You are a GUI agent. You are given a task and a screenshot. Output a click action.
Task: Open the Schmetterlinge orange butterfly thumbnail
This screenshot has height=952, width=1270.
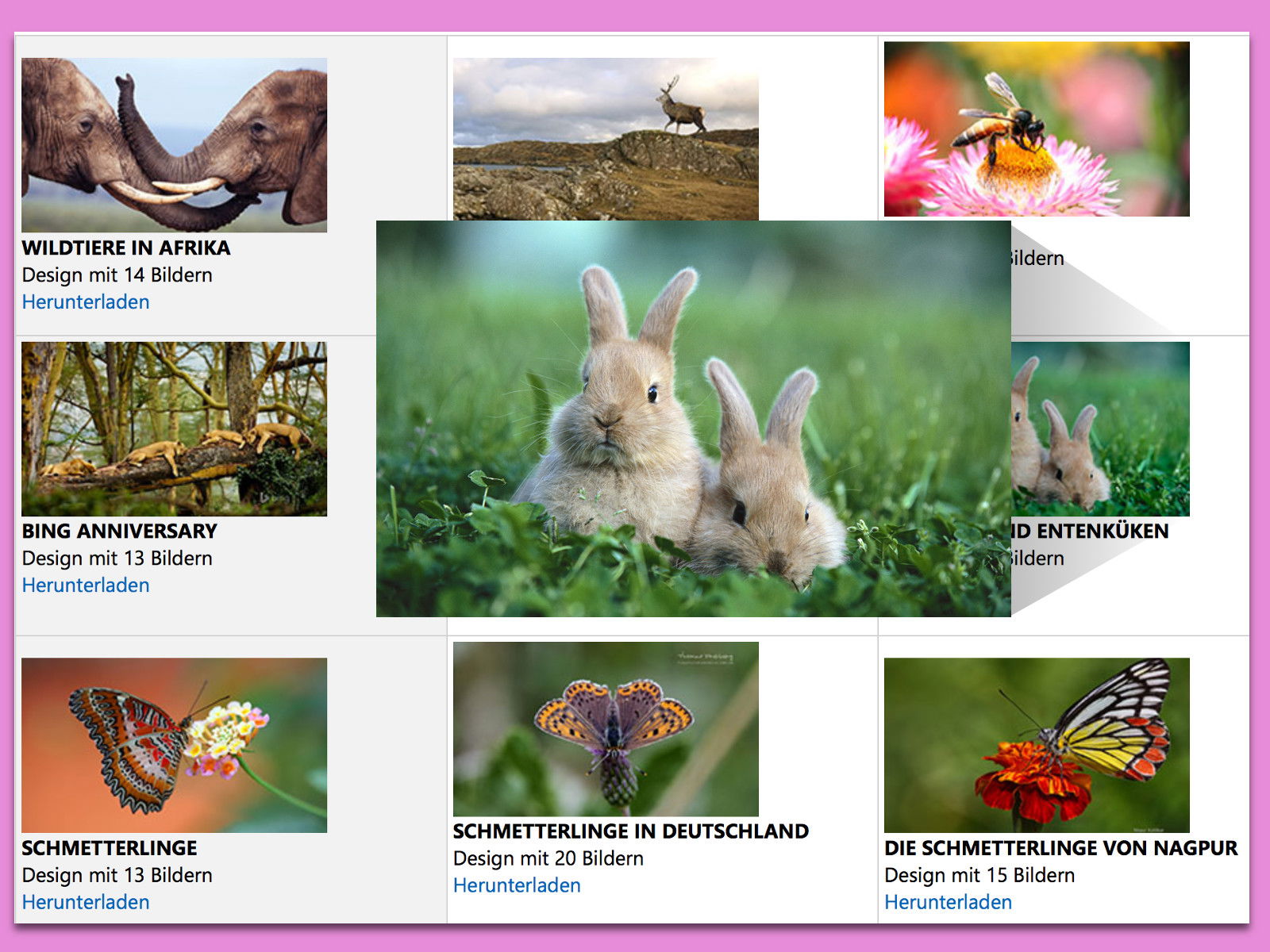click(x=174, y=745)
